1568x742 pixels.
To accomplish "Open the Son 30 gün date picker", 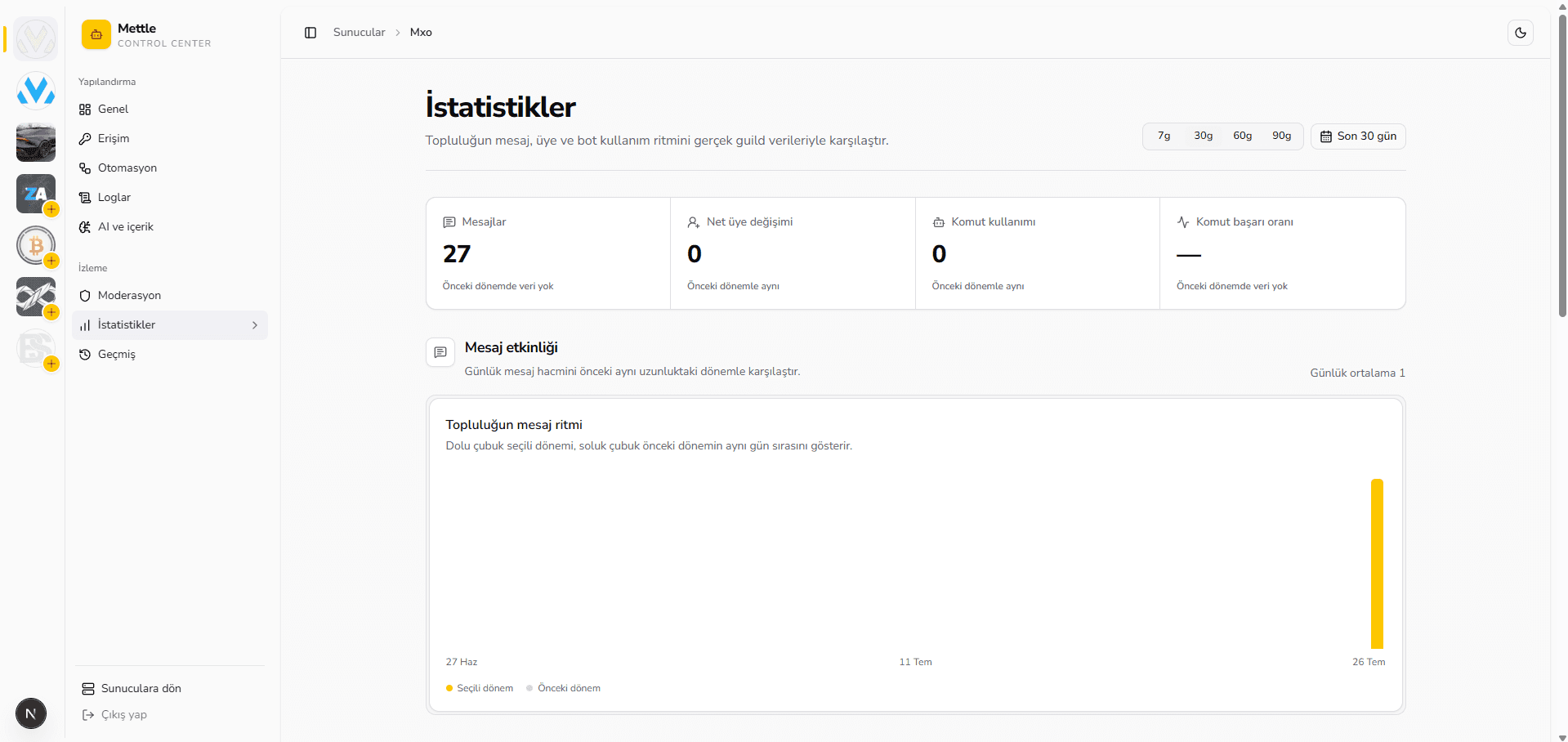I will tap(1358, 136).
